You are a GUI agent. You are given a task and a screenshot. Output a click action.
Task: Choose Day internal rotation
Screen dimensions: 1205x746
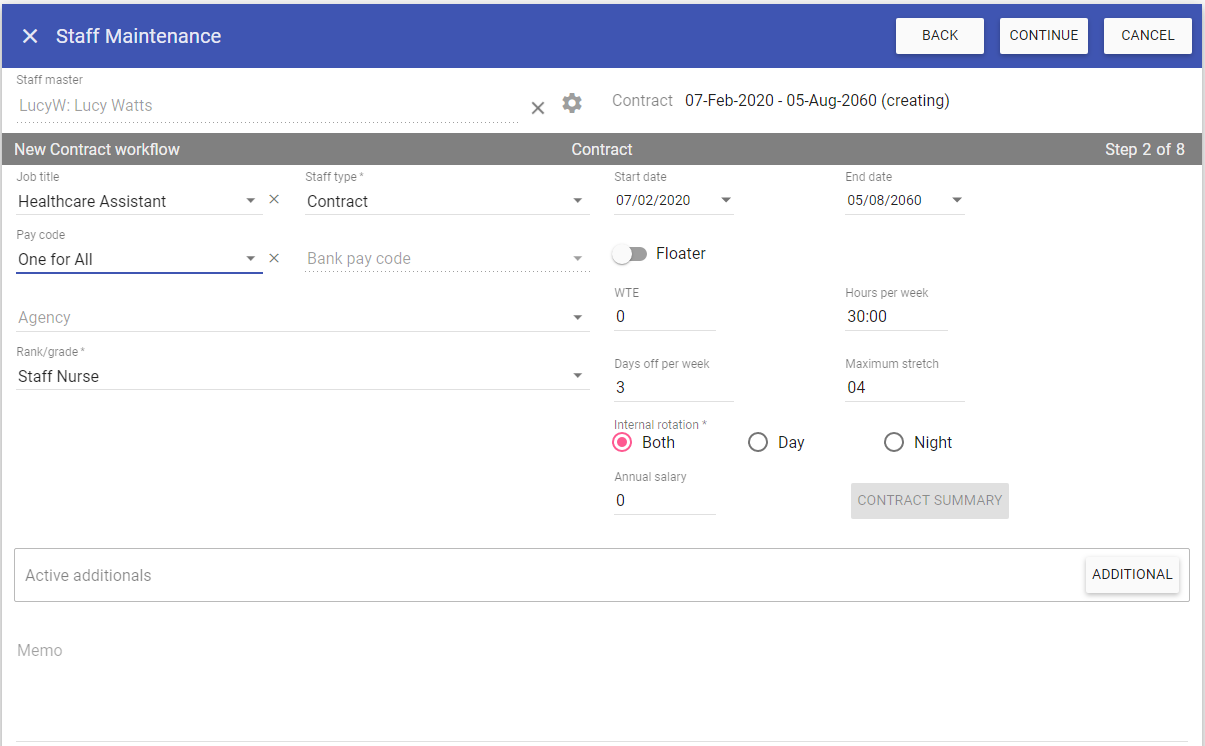758,442
